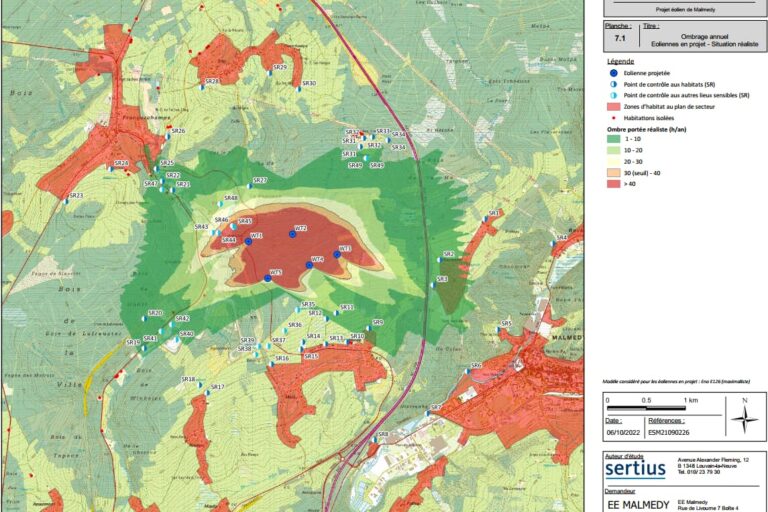The image size is (768, 512).
Task: Click the sertius logo
Action: [634, 469]
